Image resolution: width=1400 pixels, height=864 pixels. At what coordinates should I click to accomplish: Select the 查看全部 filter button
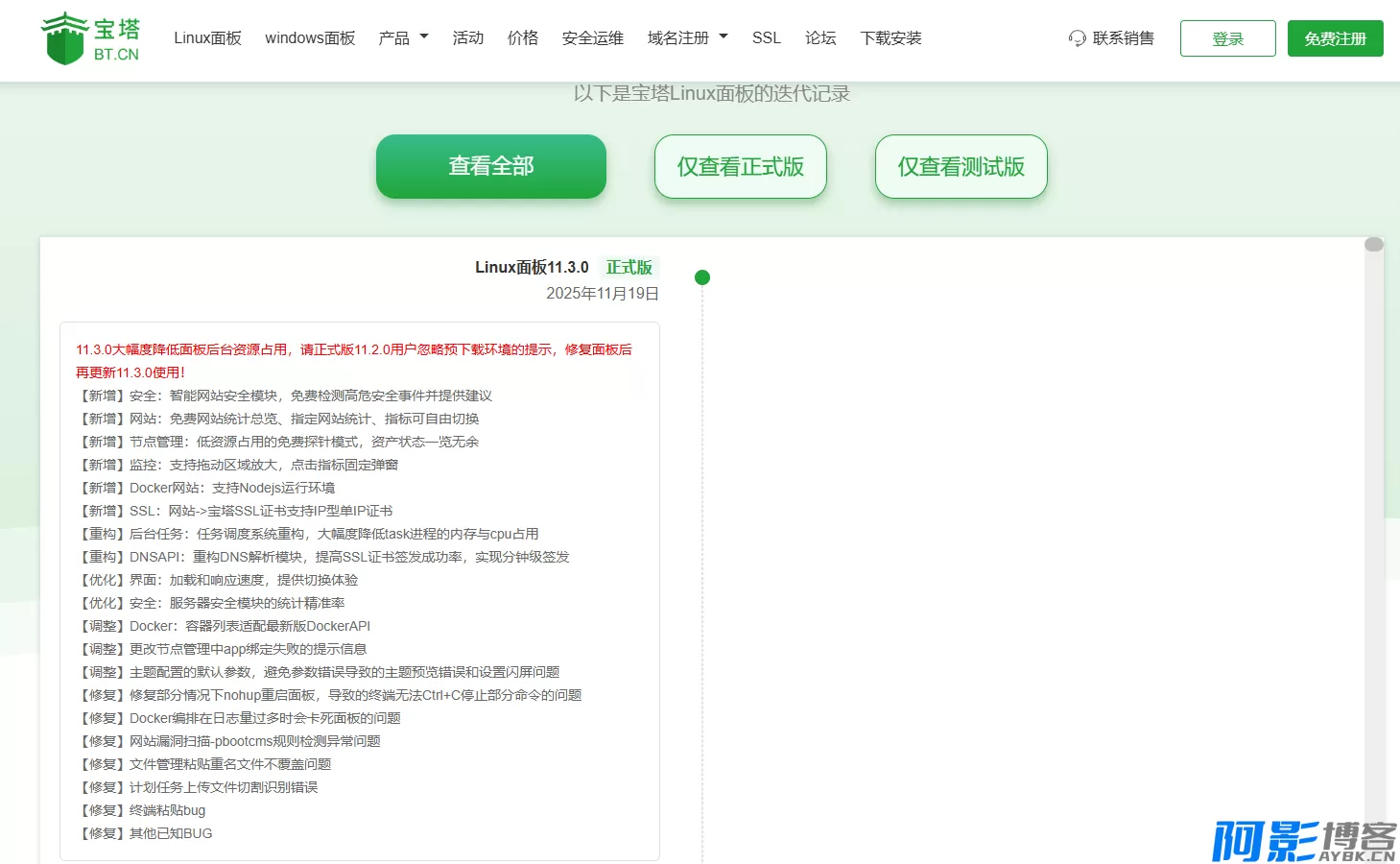point(490,166)
